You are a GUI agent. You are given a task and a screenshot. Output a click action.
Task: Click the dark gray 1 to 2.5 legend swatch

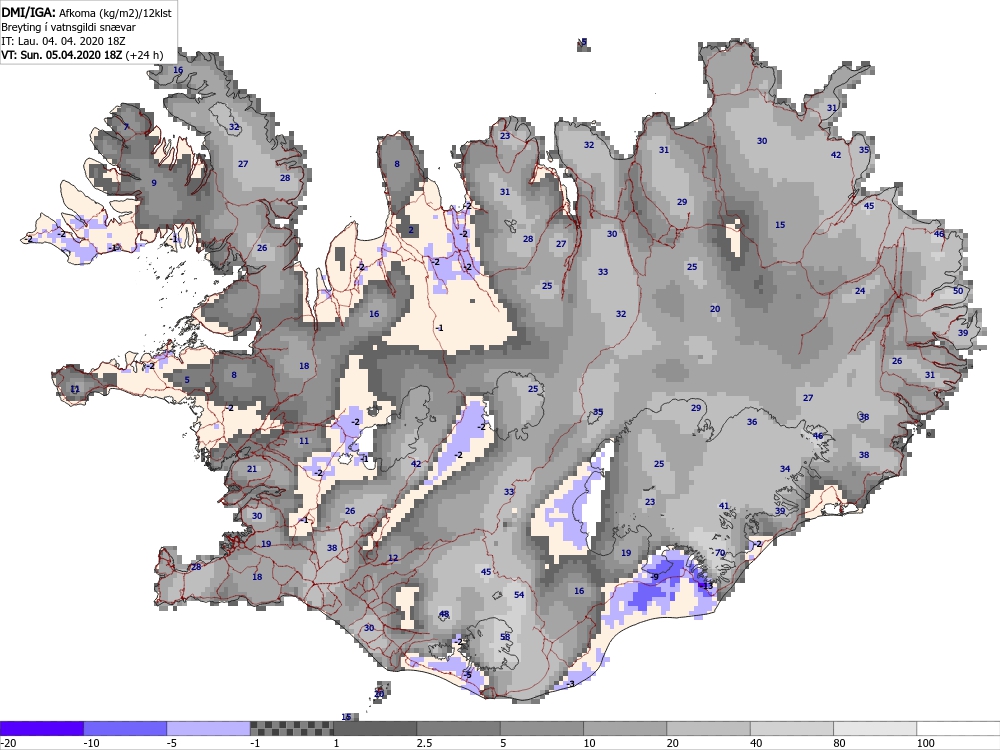coord(375,728)
